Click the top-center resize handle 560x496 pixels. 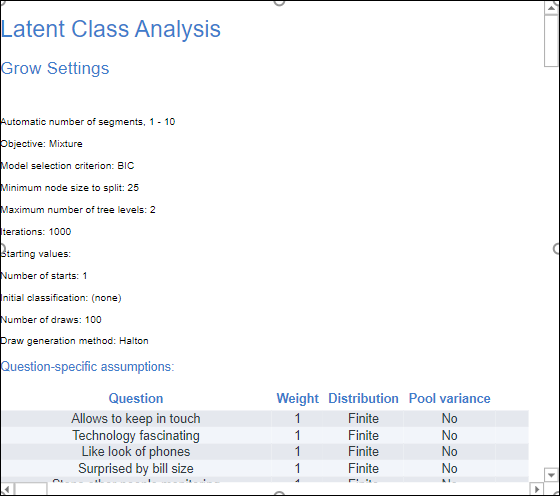279,2
